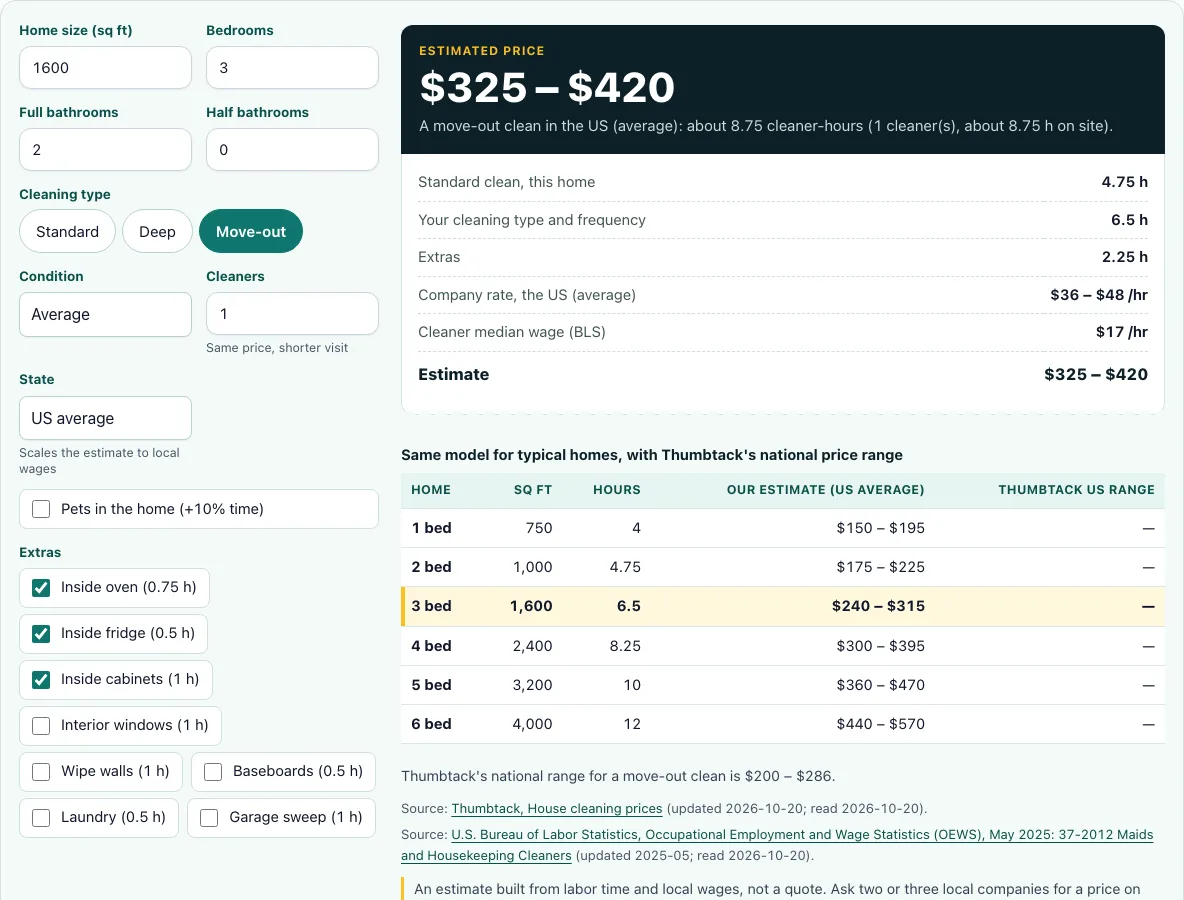The height and width of the screenshot is (900, 1184).
Task: Open the Condition dropdown showing Average
Action: coord(105,314)
